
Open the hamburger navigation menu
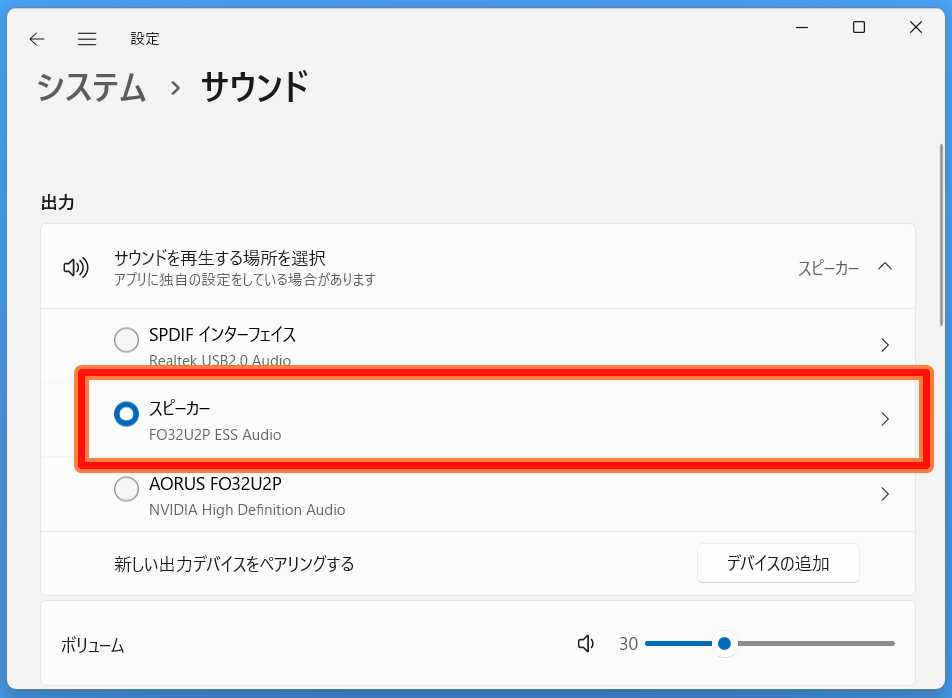87,39
